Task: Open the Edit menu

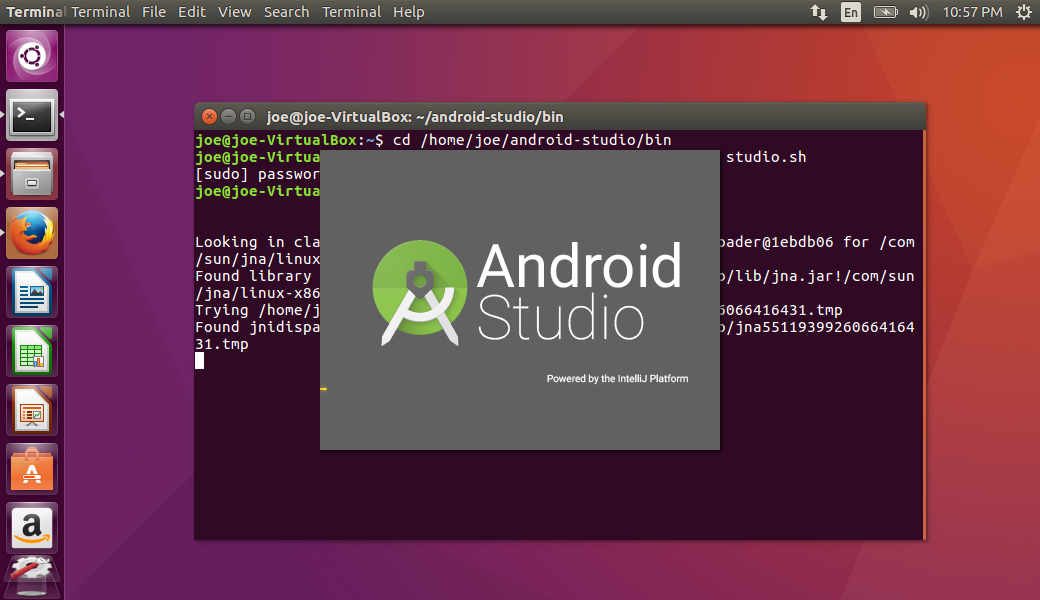Action: (x=192, y=12)
